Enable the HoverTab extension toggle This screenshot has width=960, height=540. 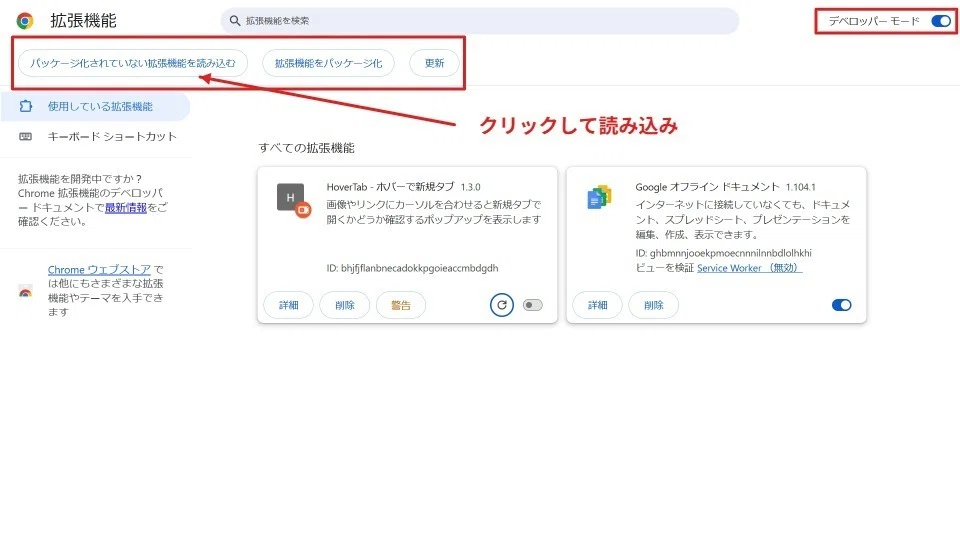[533, 305]
